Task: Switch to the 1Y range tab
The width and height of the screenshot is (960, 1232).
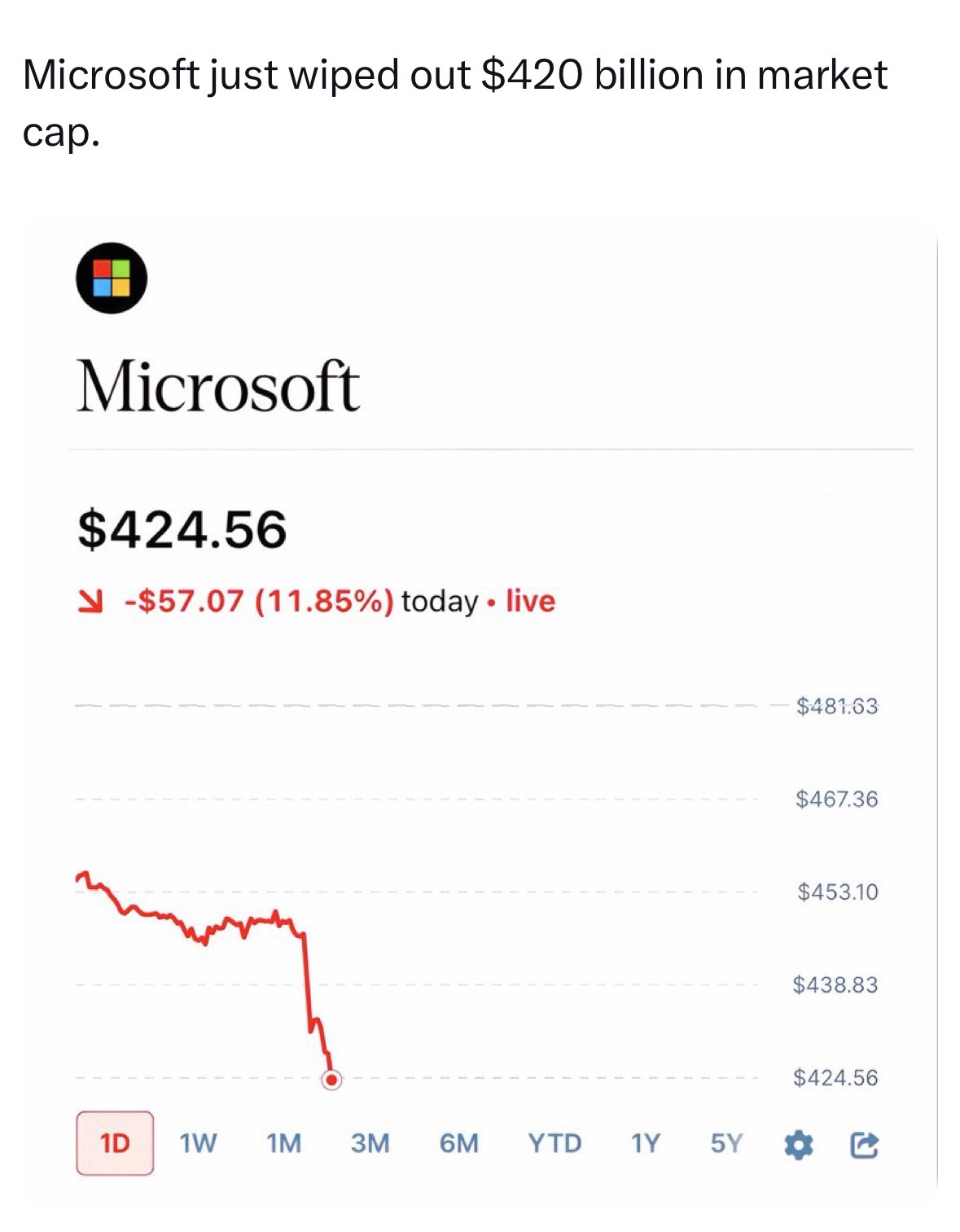Action: point(645,1143)
